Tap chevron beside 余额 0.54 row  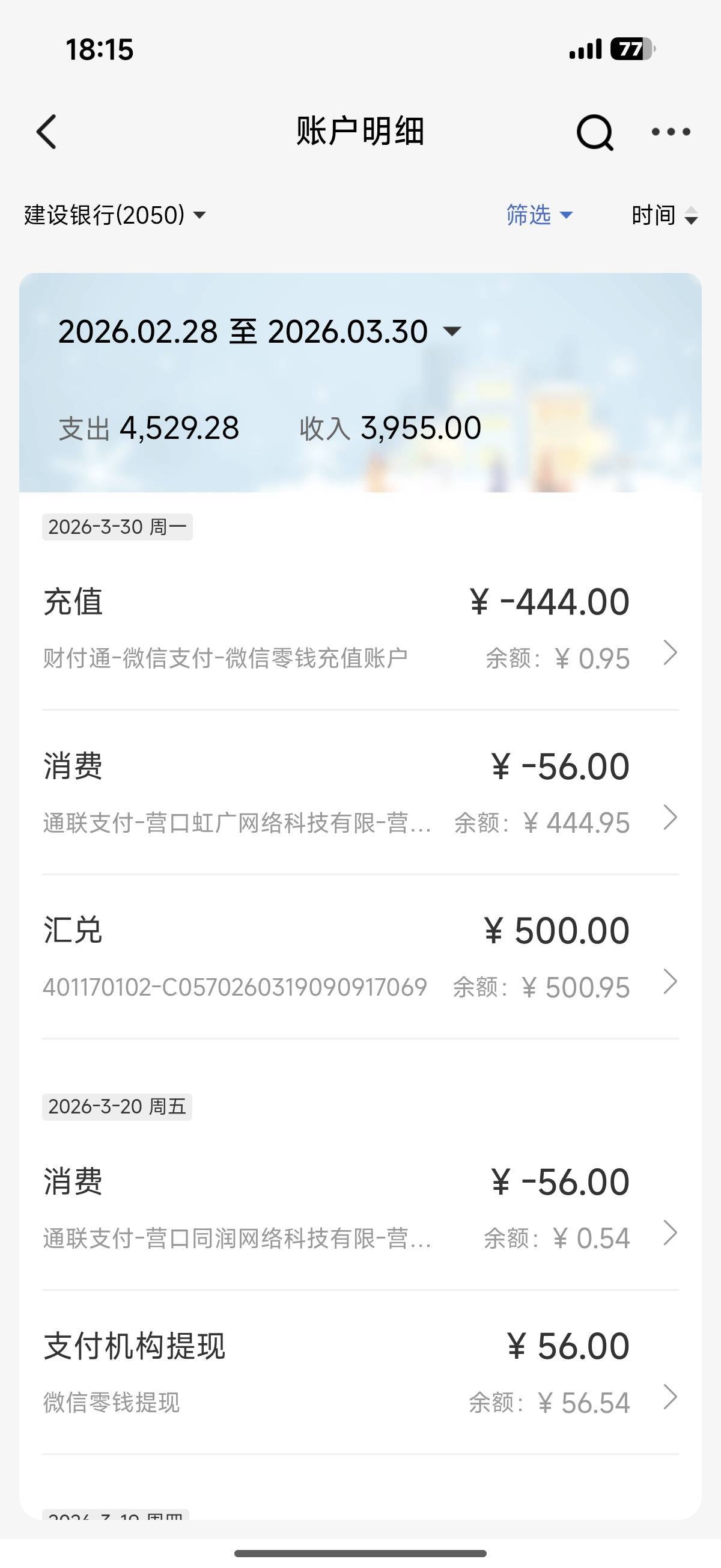coord(670,1233)
